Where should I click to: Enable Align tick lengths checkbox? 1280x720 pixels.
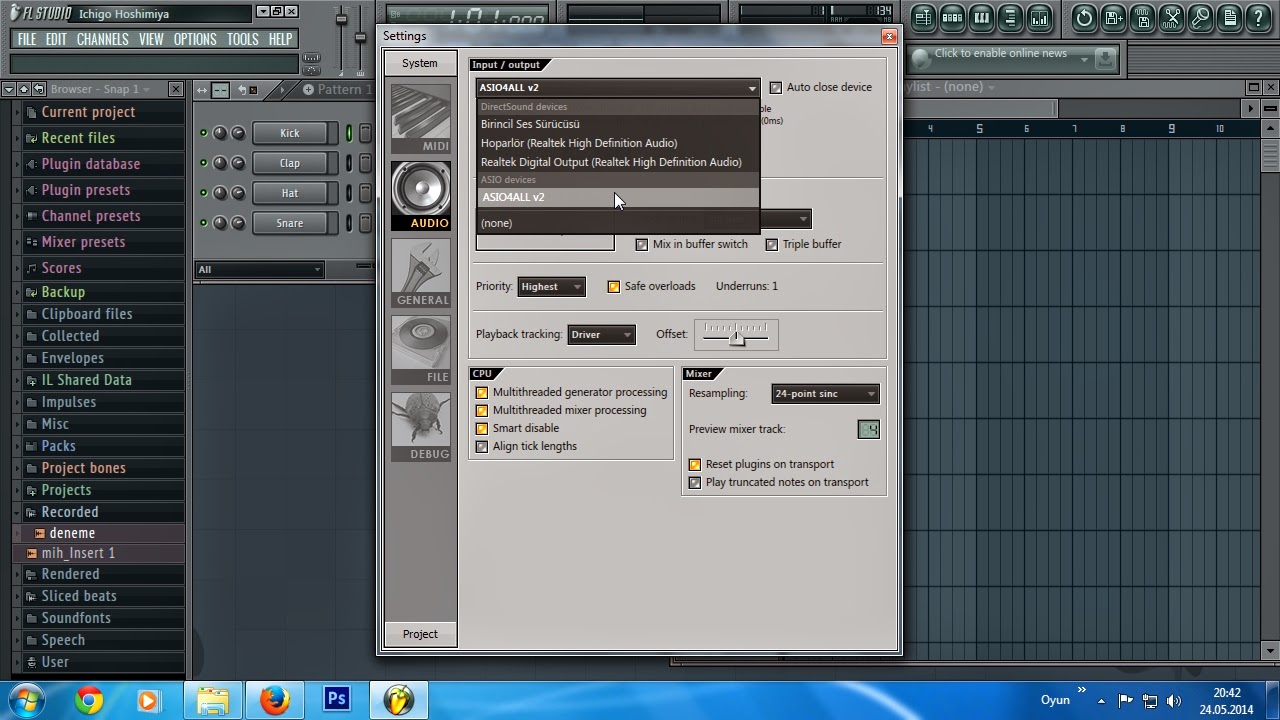482,447
